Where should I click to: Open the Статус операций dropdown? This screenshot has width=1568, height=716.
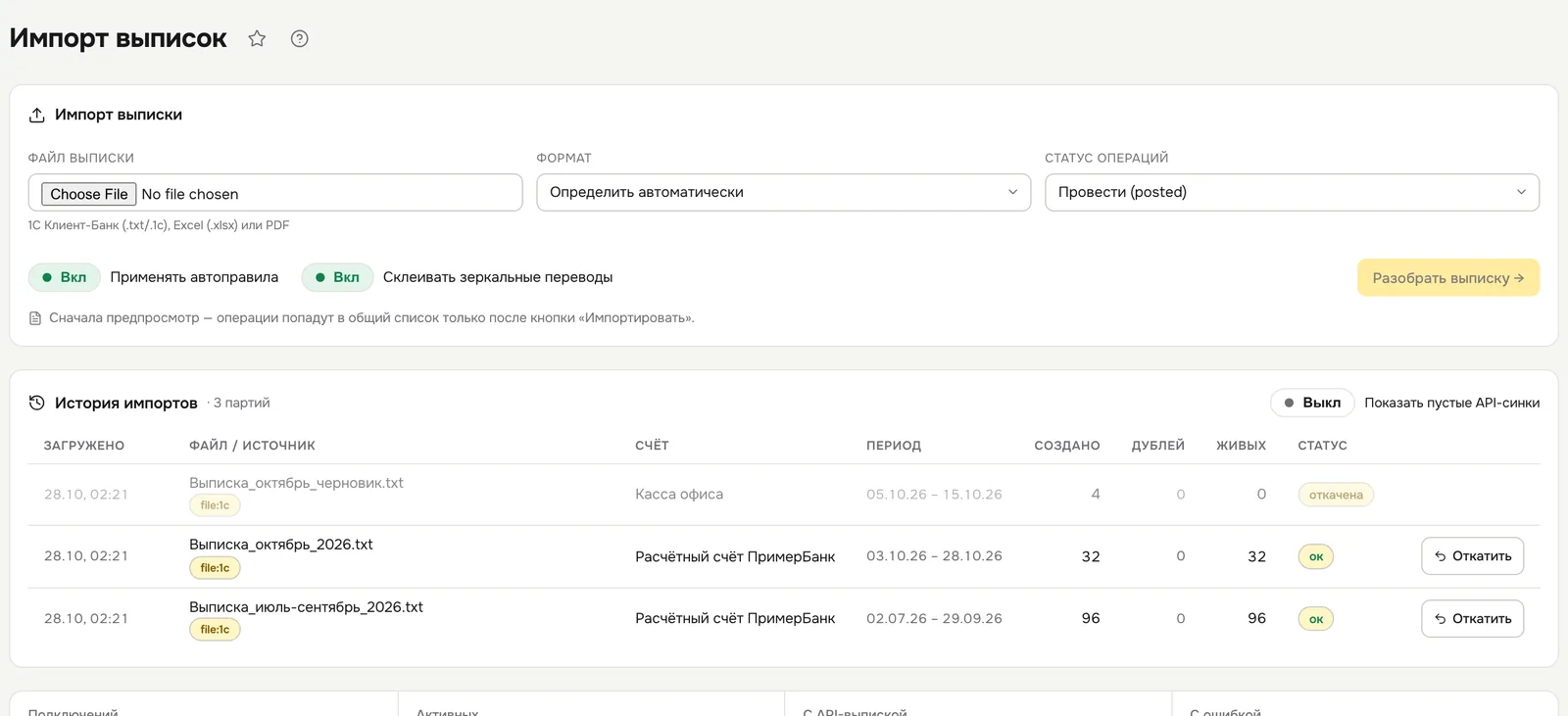coord(1292,192)
